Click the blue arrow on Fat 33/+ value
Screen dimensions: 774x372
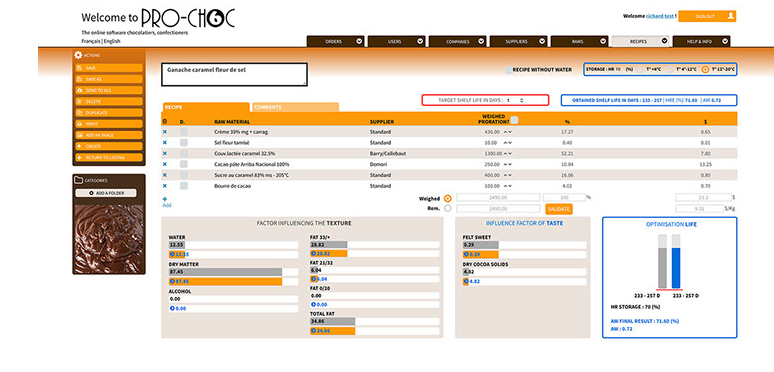313,254
